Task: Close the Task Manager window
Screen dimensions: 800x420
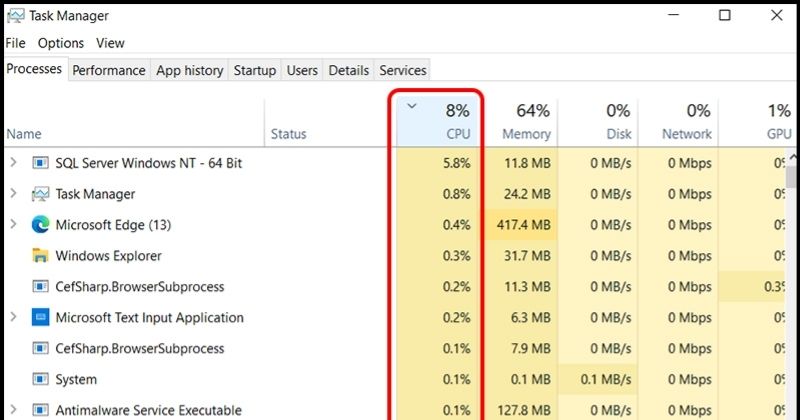Action: coord(777,15)
